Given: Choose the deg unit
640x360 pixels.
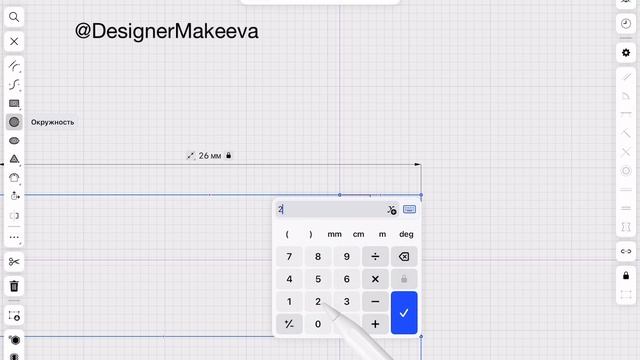Looking at the screenshot, I should point(406,234).
